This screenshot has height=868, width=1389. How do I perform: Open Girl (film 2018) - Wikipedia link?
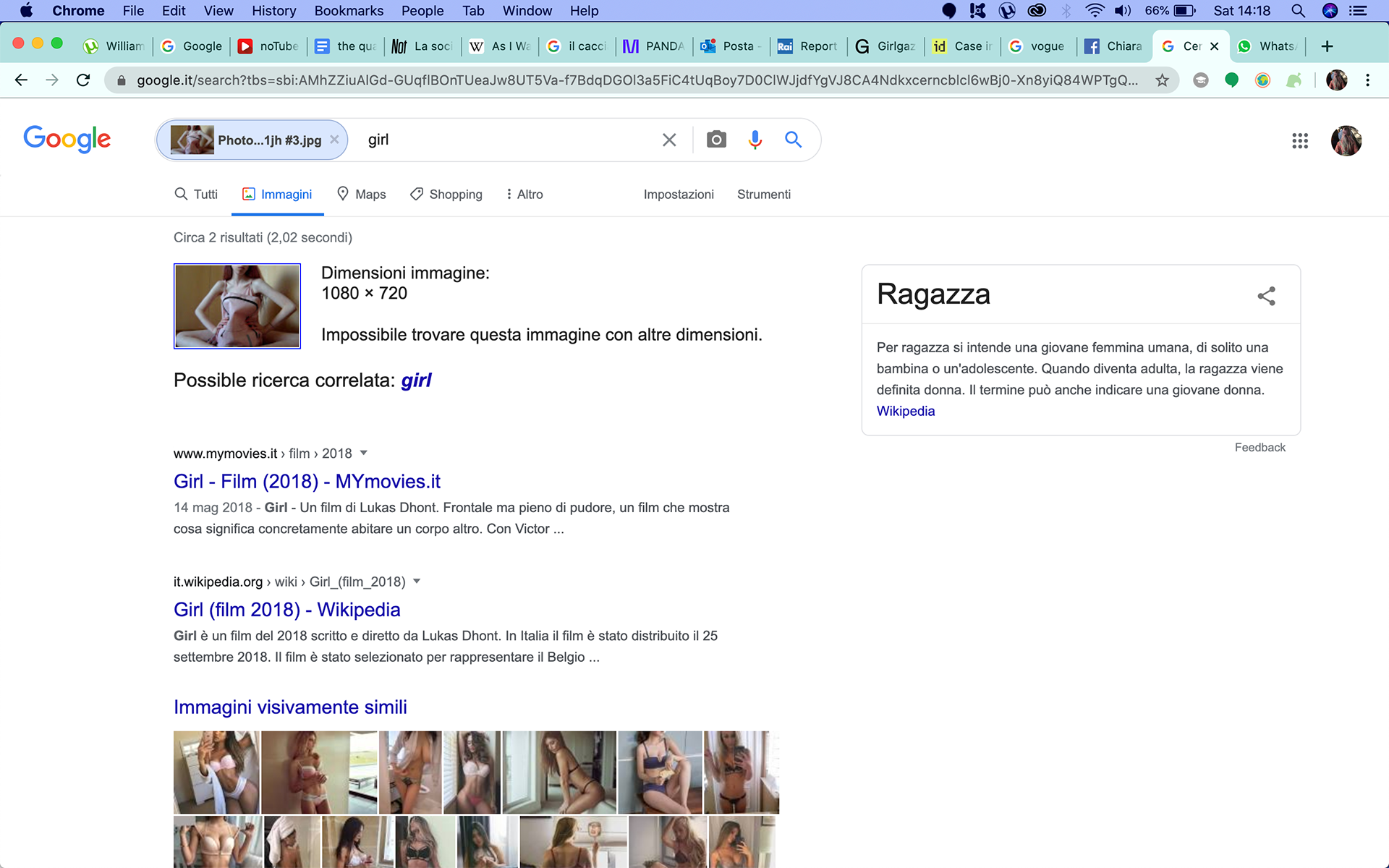tap(286, 610)
